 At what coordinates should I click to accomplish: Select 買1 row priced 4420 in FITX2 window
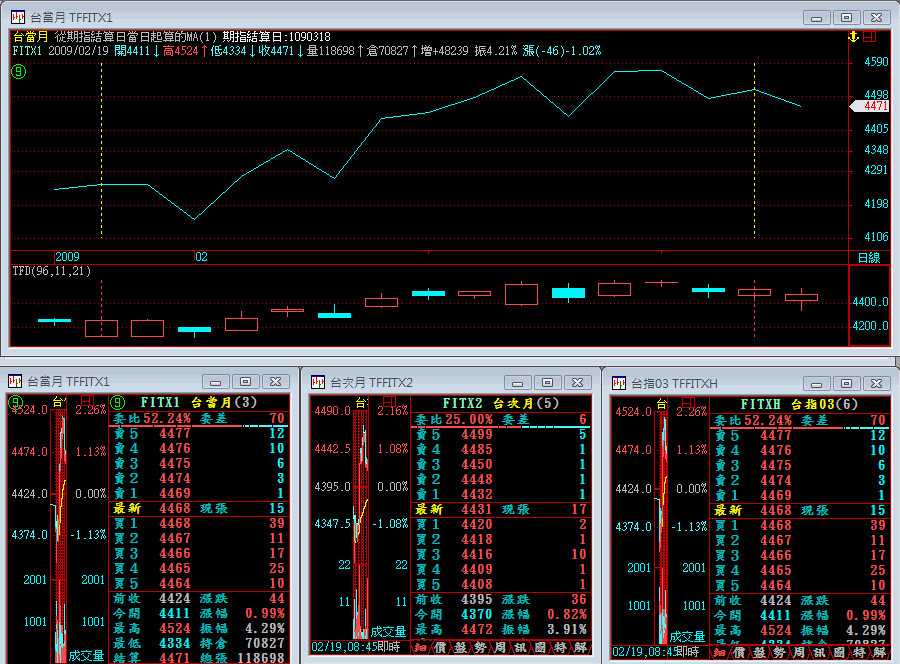(x=501, y=525)
